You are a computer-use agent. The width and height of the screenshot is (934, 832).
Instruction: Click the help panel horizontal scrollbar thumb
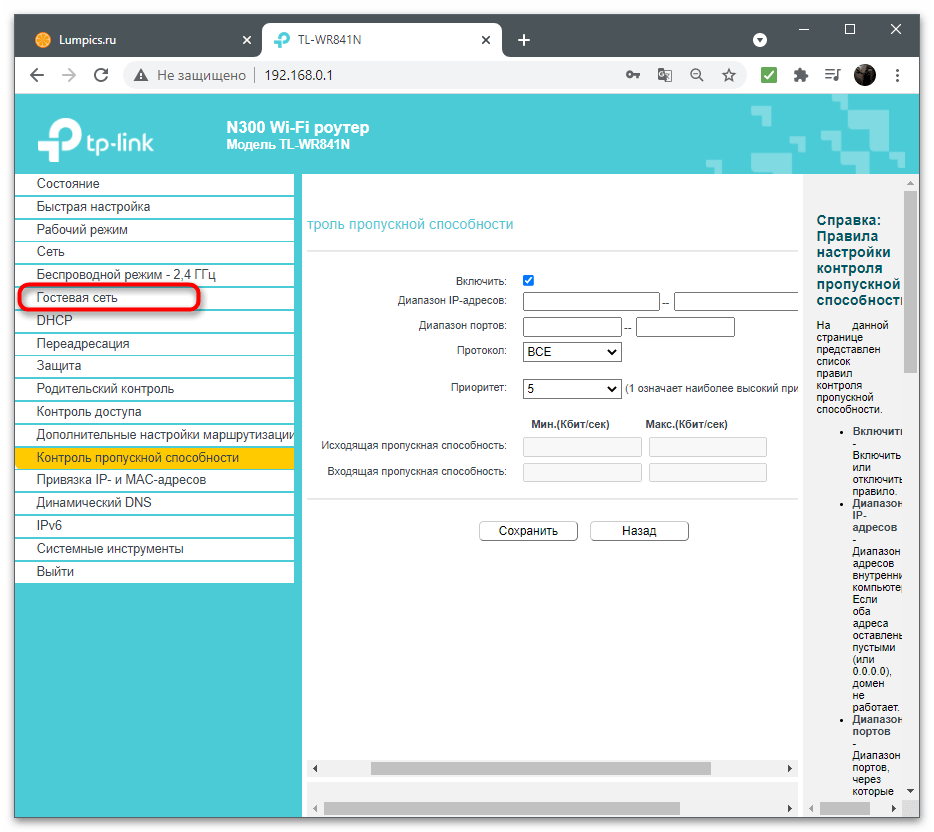[x=844, y=808]
